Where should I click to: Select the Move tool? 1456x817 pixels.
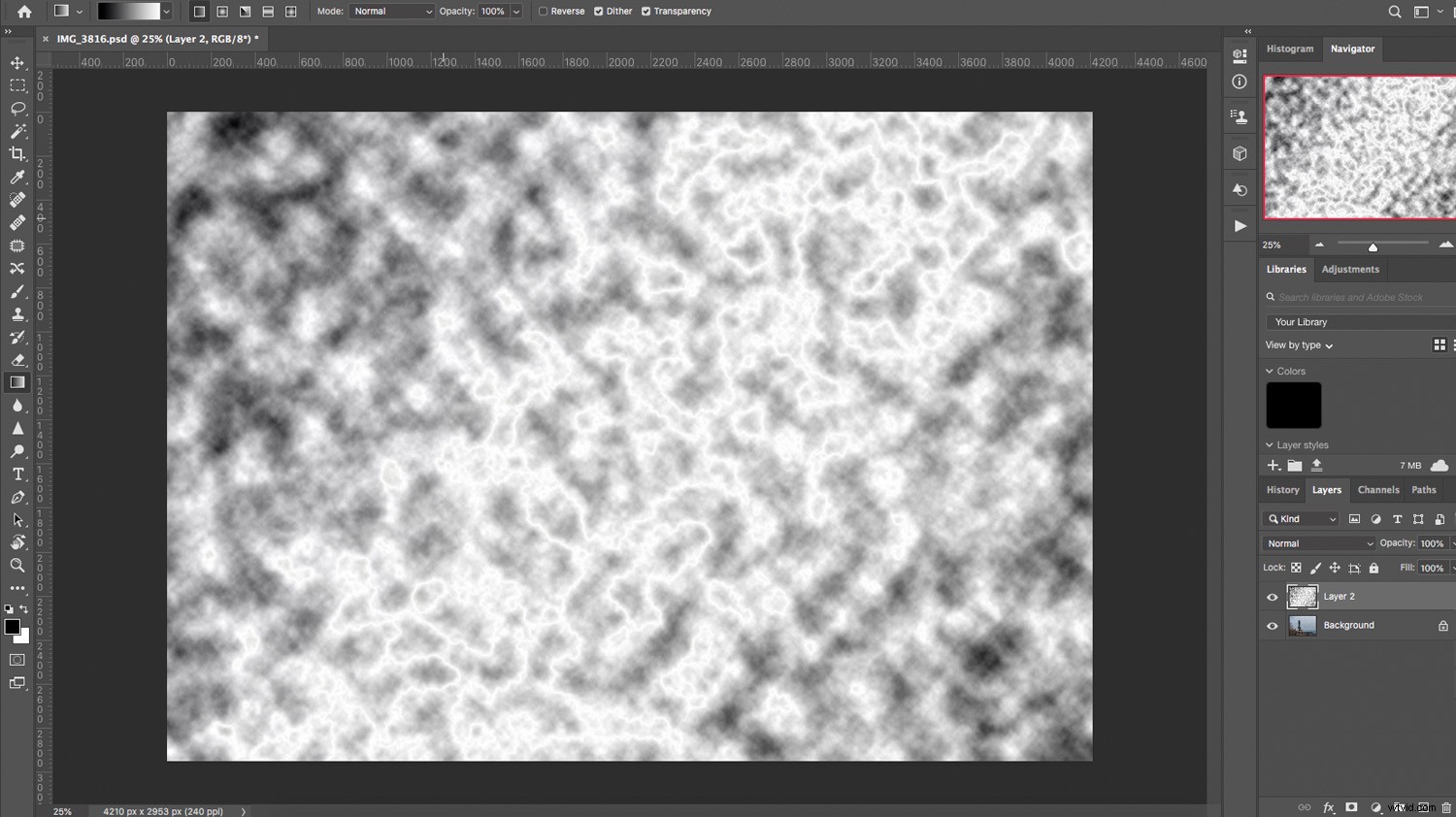(17, 62)
